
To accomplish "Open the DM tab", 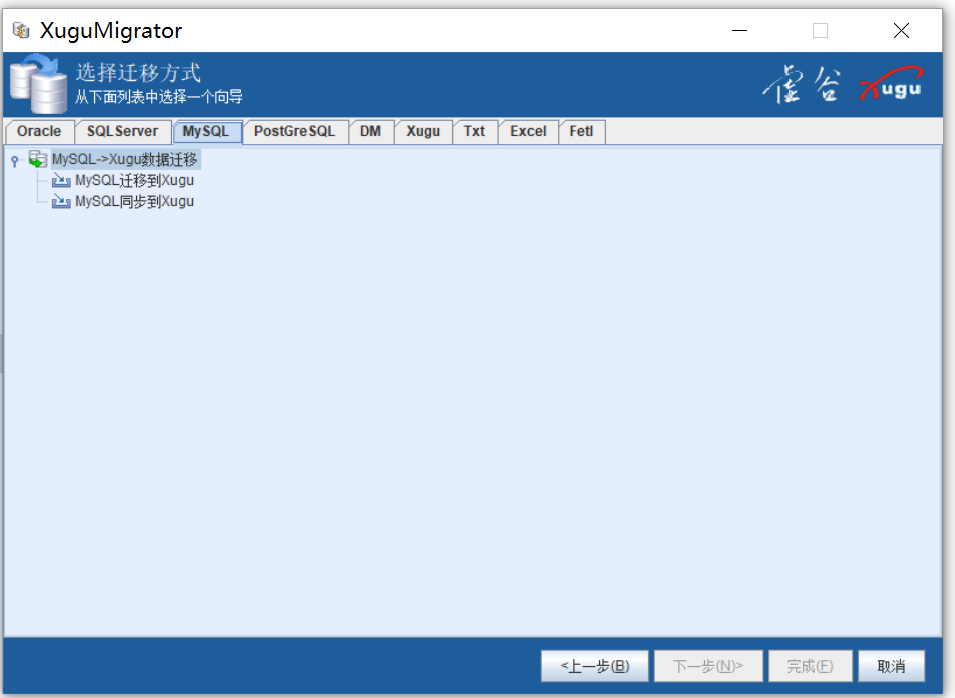I will pos(370,132).
